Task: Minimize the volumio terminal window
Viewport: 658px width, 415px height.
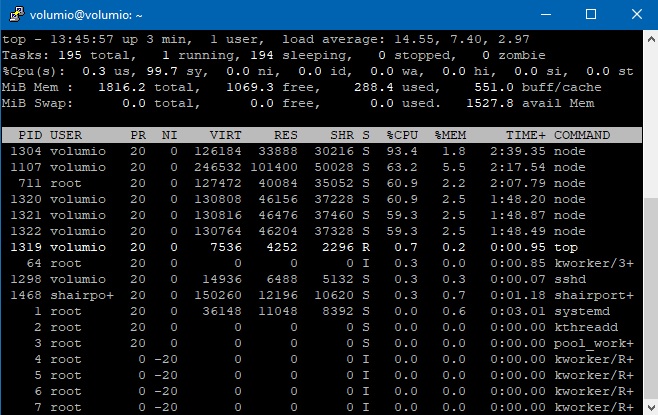Action: tap(544, 14)
